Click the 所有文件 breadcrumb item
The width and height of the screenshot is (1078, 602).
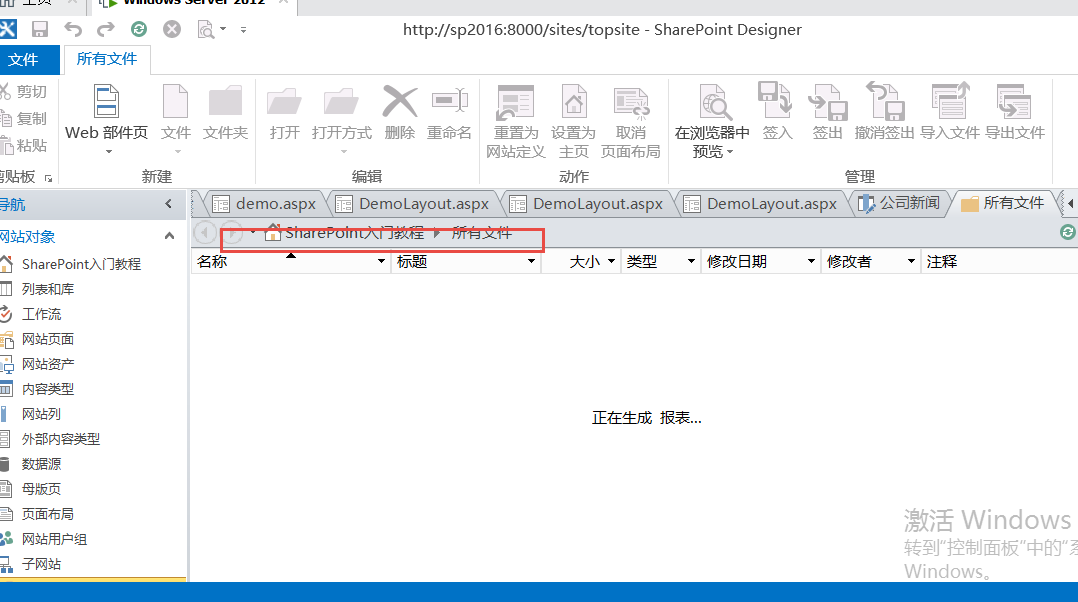click(x=482, y=233)
